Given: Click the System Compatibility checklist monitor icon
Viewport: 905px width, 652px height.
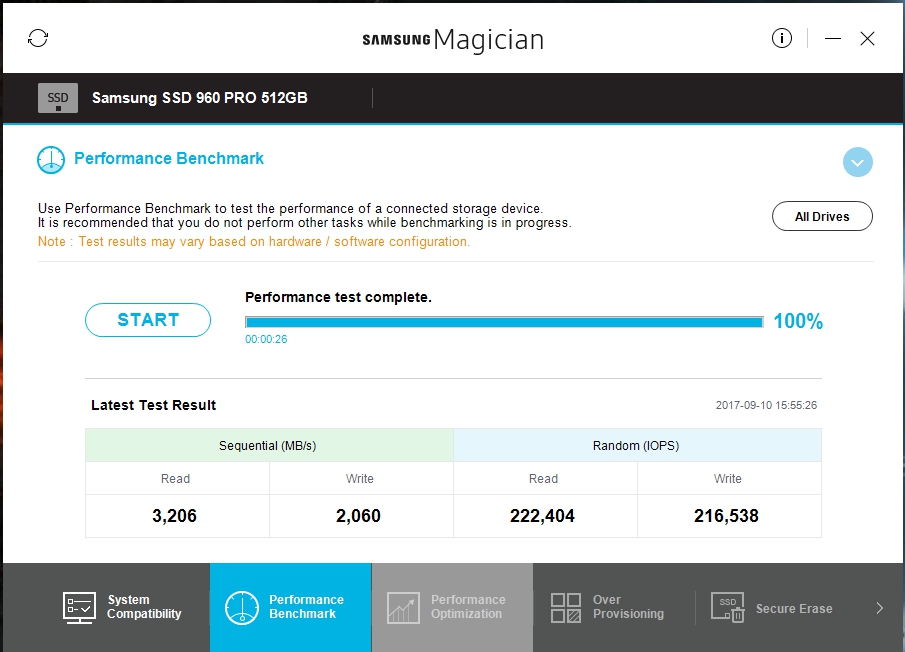Looking at the screenshot, I should (x=79, y=608).
